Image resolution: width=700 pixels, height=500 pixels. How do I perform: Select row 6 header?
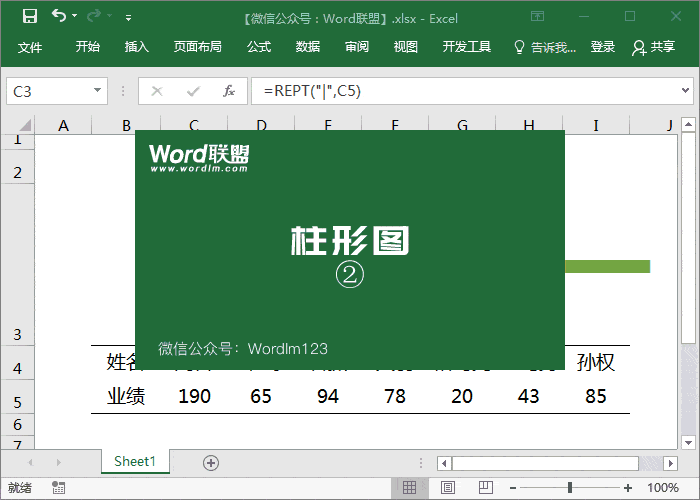click(x=17, y=425)
